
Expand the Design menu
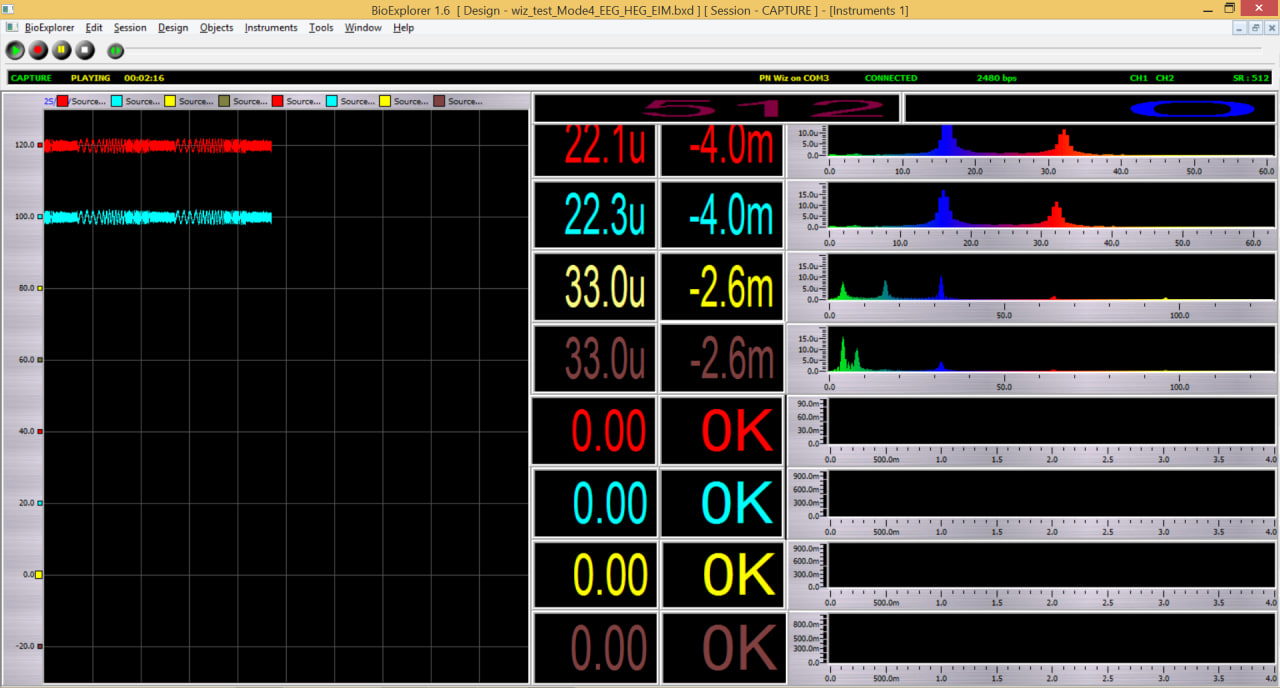point(173,28)
